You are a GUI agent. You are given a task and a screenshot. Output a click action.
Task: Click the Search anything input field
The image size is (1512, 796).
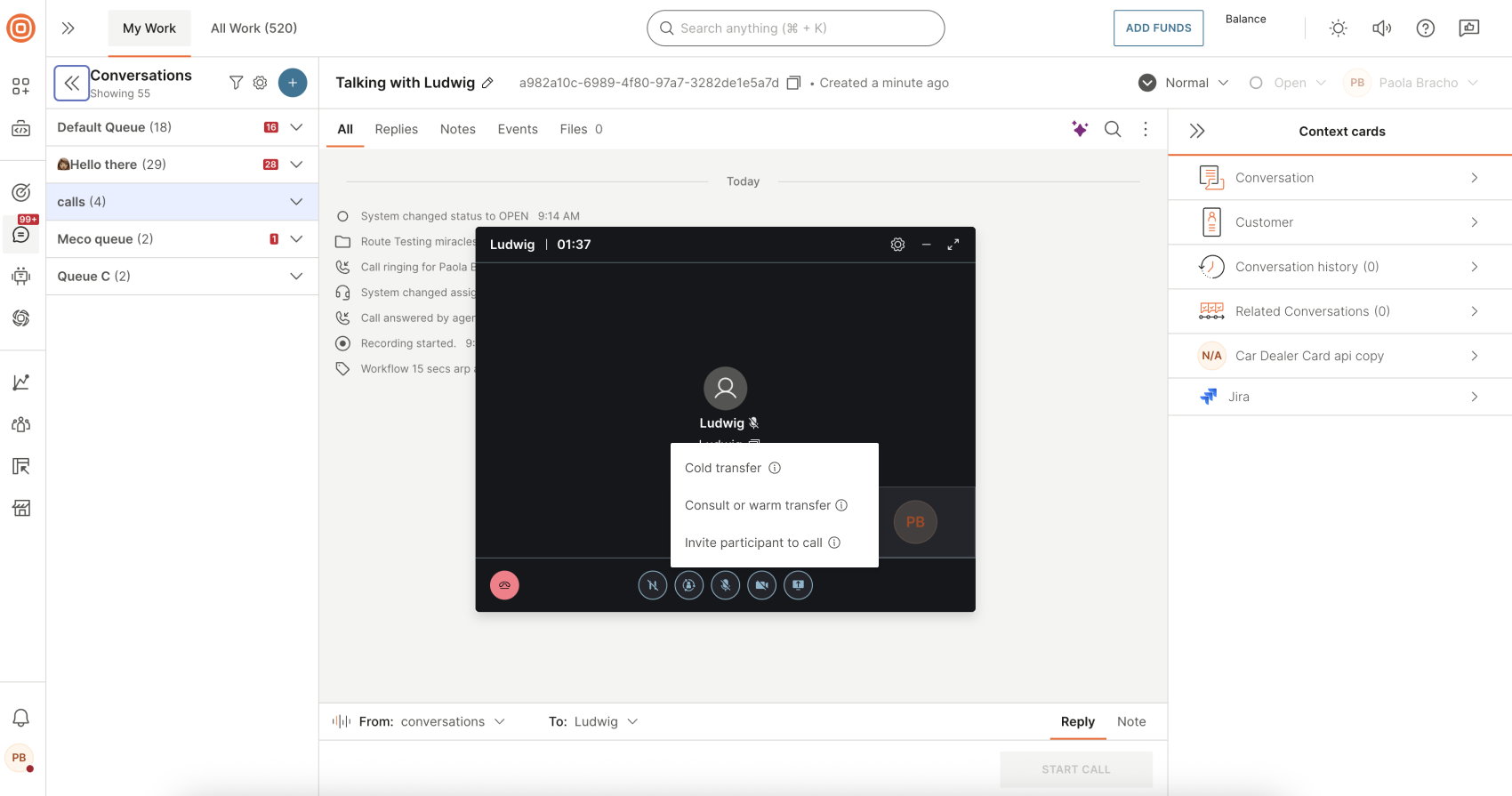(x=795, y=28)
